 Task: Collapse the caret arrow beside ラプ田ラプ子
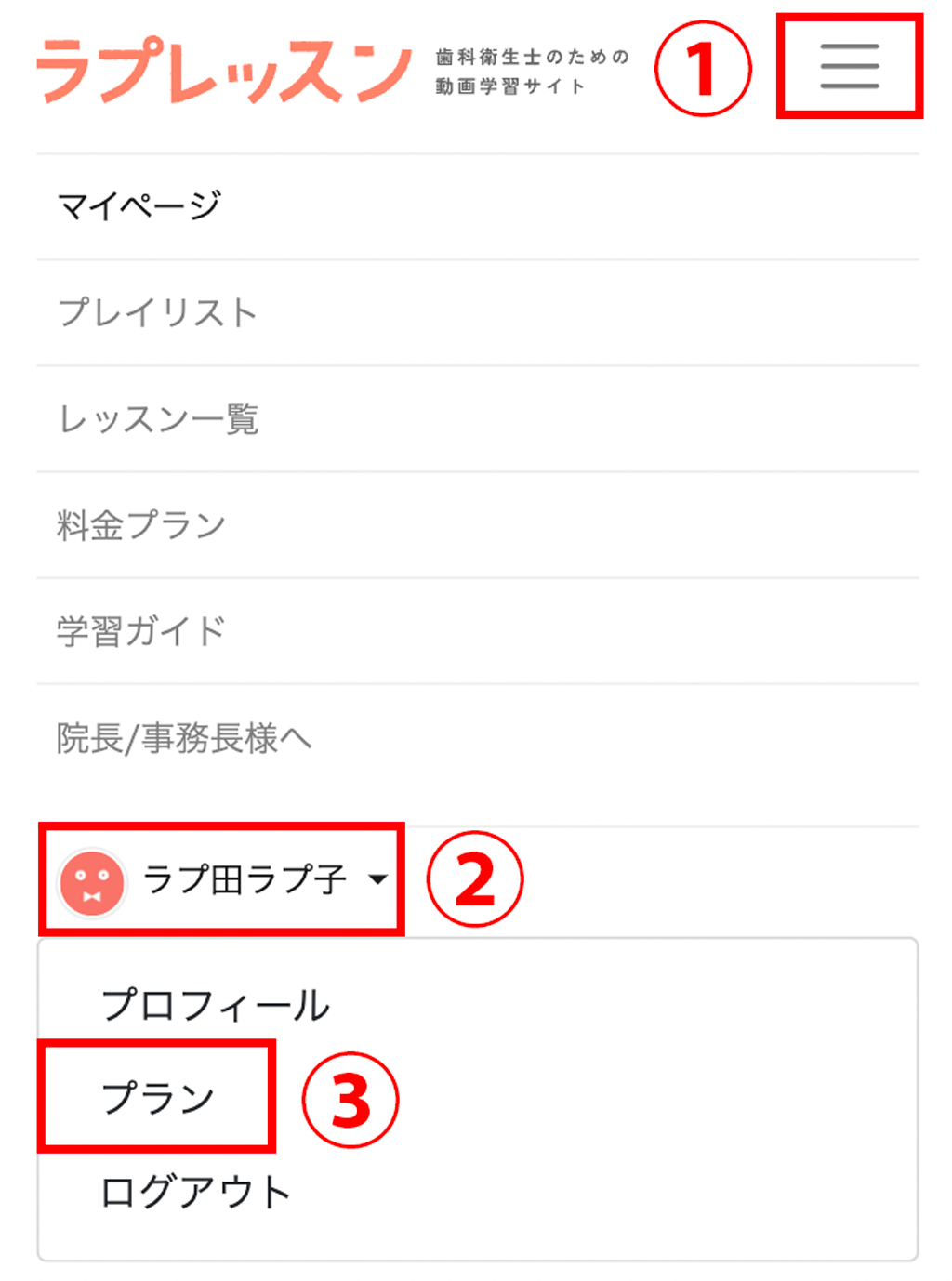[377, 879]
